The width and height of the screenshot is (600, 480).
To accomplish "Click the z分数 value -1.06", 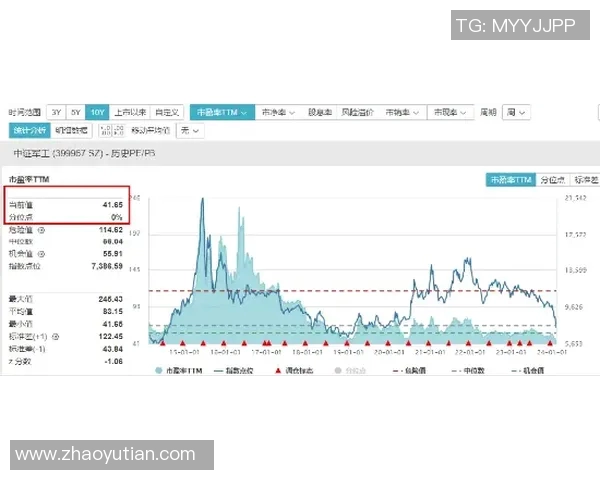I will click(x=113, y=361).
